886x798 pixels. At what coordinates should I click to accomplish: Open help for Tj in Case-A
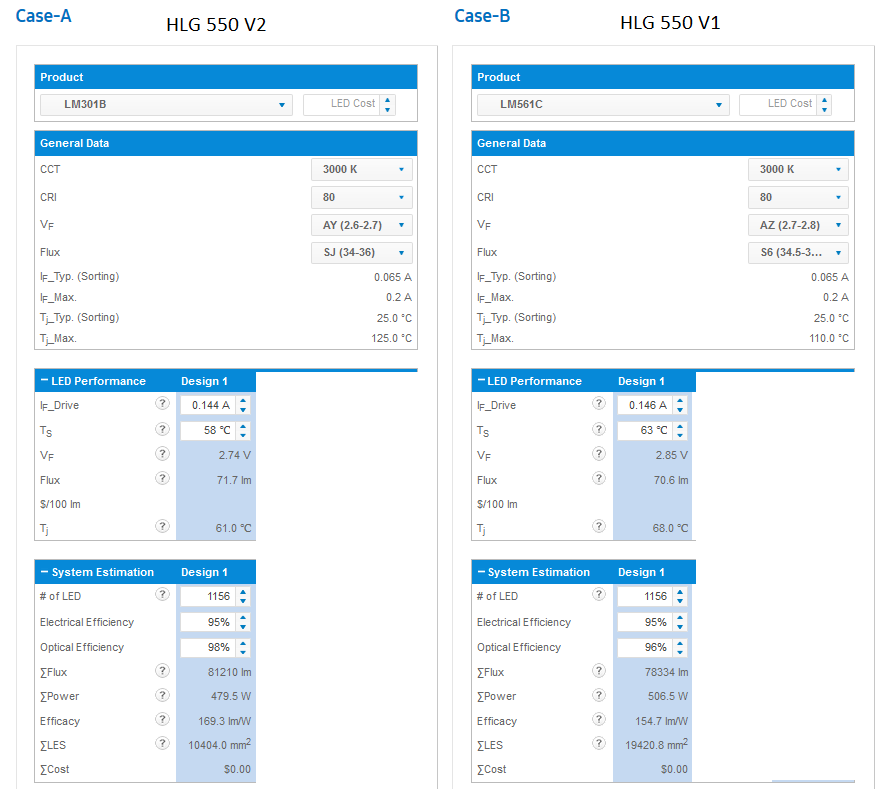tap(162, 527)
